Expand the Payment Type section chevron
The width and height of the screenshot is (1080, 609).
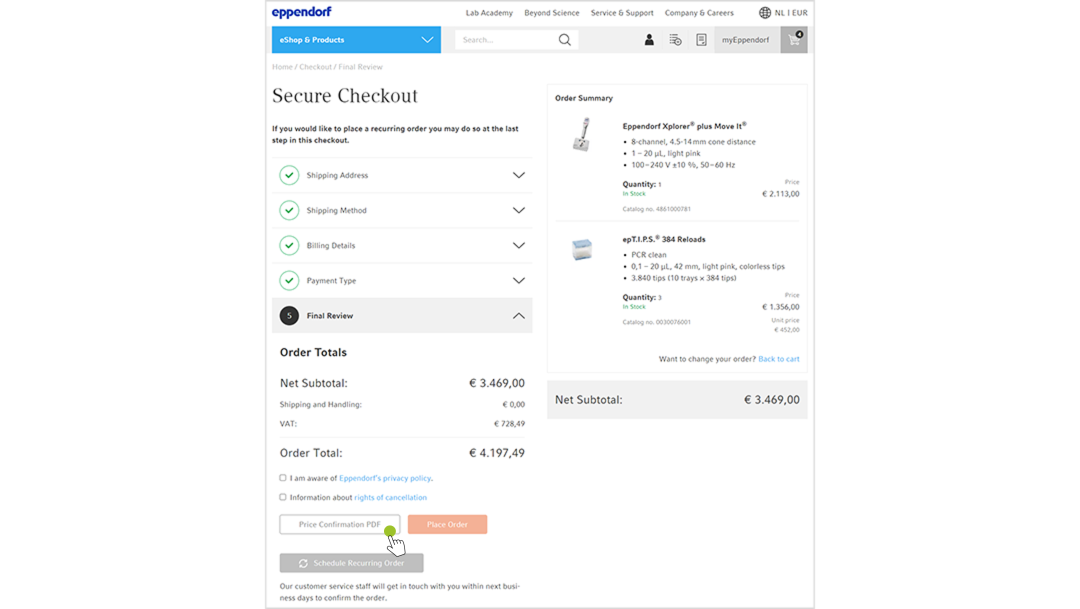pyautogui.click(x=519, y=280)
